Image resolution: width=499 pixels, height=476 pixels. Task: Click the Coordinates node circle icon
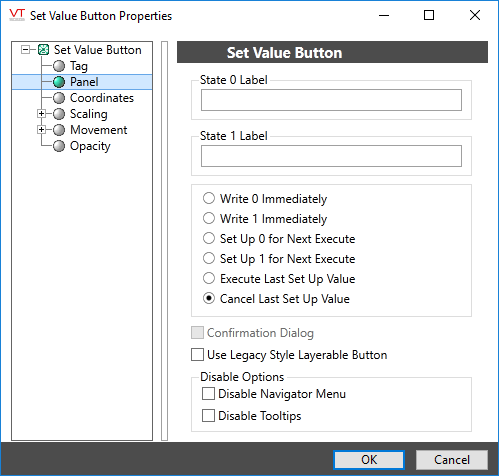click(x=59, y=98)
